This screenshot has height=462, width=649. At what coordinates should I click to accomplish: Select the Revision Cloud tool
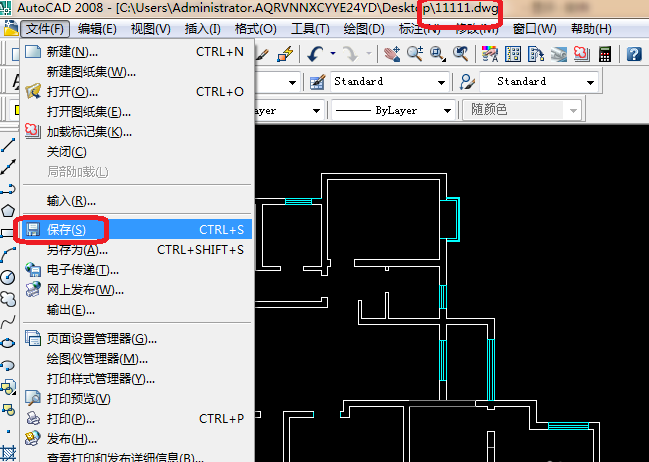[x=8, y=299]
